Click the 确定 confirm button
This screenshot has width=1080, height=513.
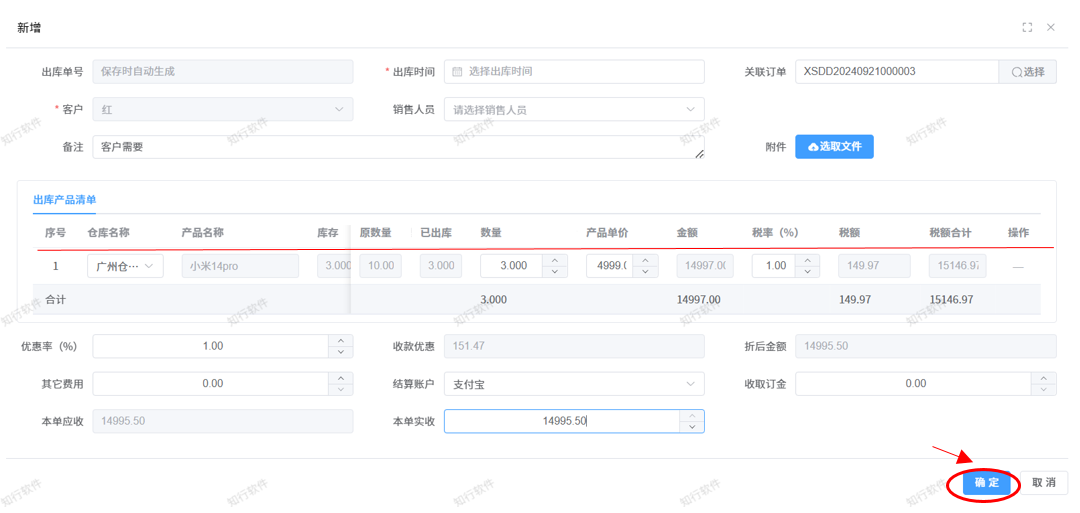tap(986, 482)
